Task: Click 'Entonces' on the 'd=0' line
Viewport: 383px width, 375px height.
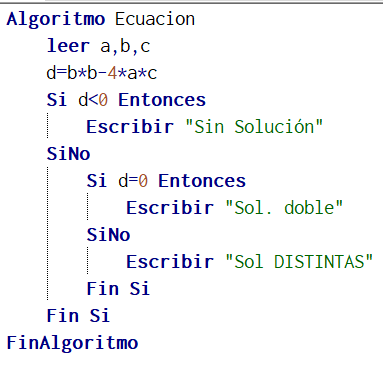Action: click(x=202, y=181)
